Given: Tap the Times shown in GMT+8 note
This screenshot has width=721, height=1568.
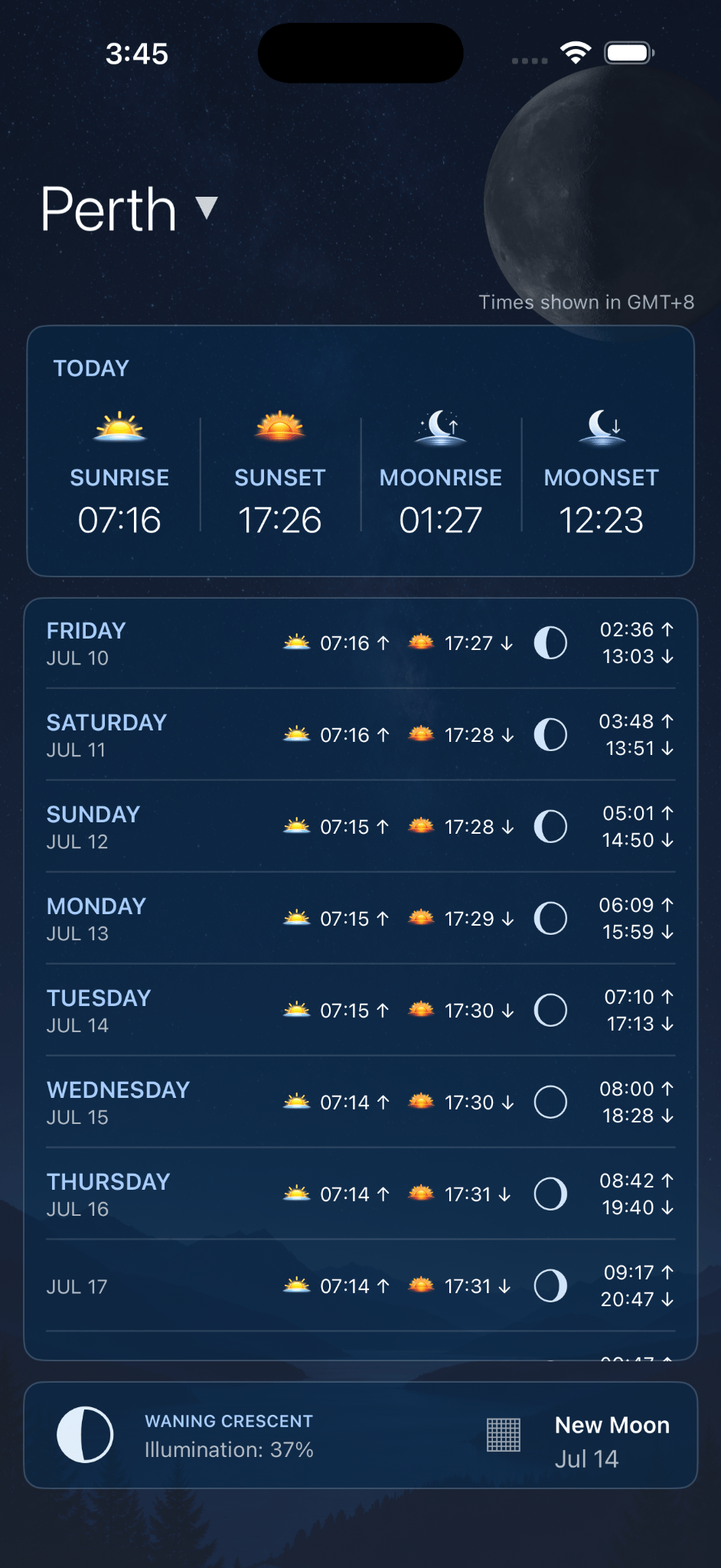Looking at the screenshot, I should click(x=586, y=302).
